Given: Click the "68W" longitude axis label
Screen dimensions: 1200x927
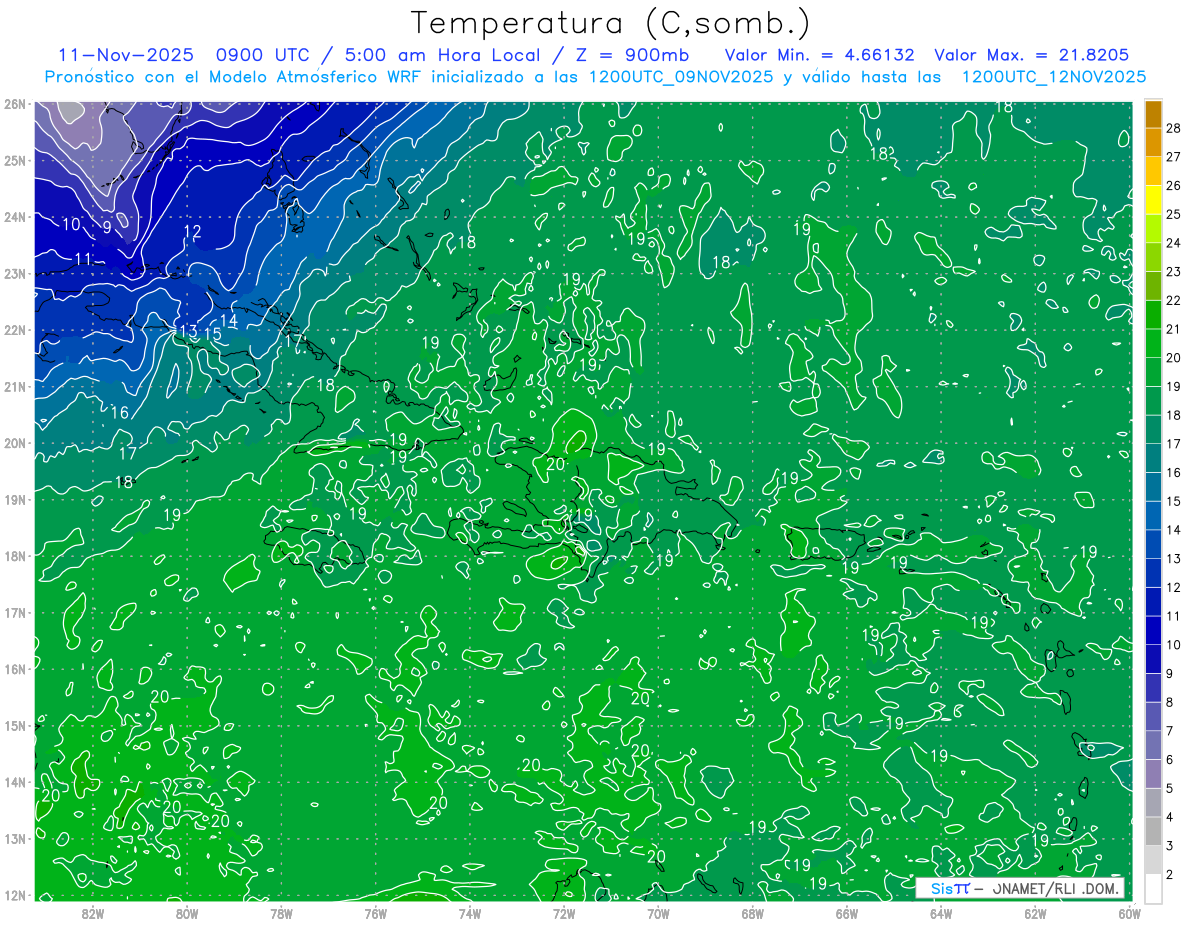Looking at the screenshot, I should coord(752,913).
